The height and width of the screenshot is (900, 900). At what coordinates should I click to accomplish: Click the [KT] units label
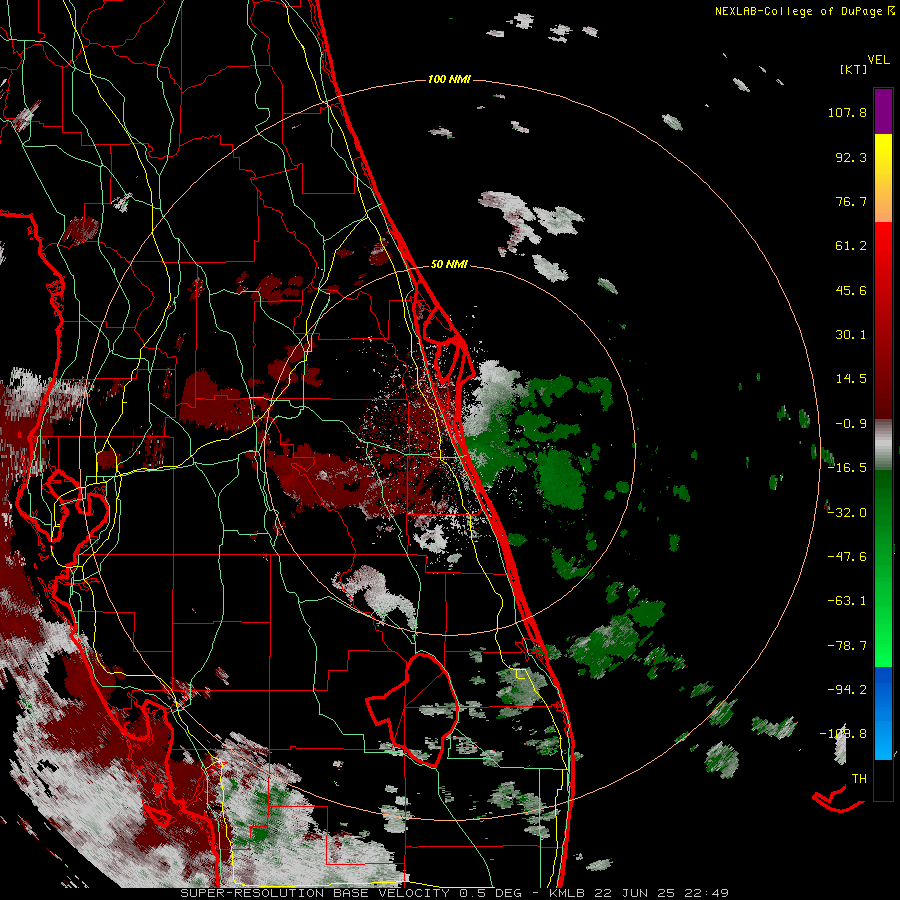coord(854,69)
